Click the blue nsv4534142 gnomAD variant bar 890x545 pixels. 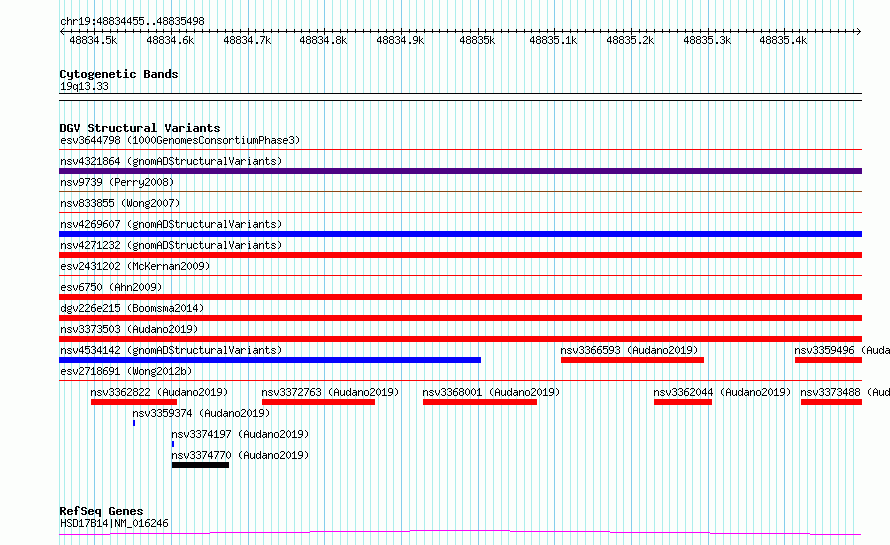click(x=270, y=360)
